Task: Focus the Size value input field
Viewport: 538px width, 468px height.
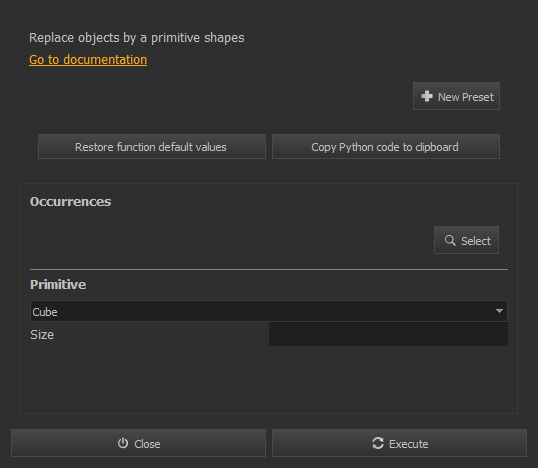Action: pyautogui.click(x=388, y=334)
